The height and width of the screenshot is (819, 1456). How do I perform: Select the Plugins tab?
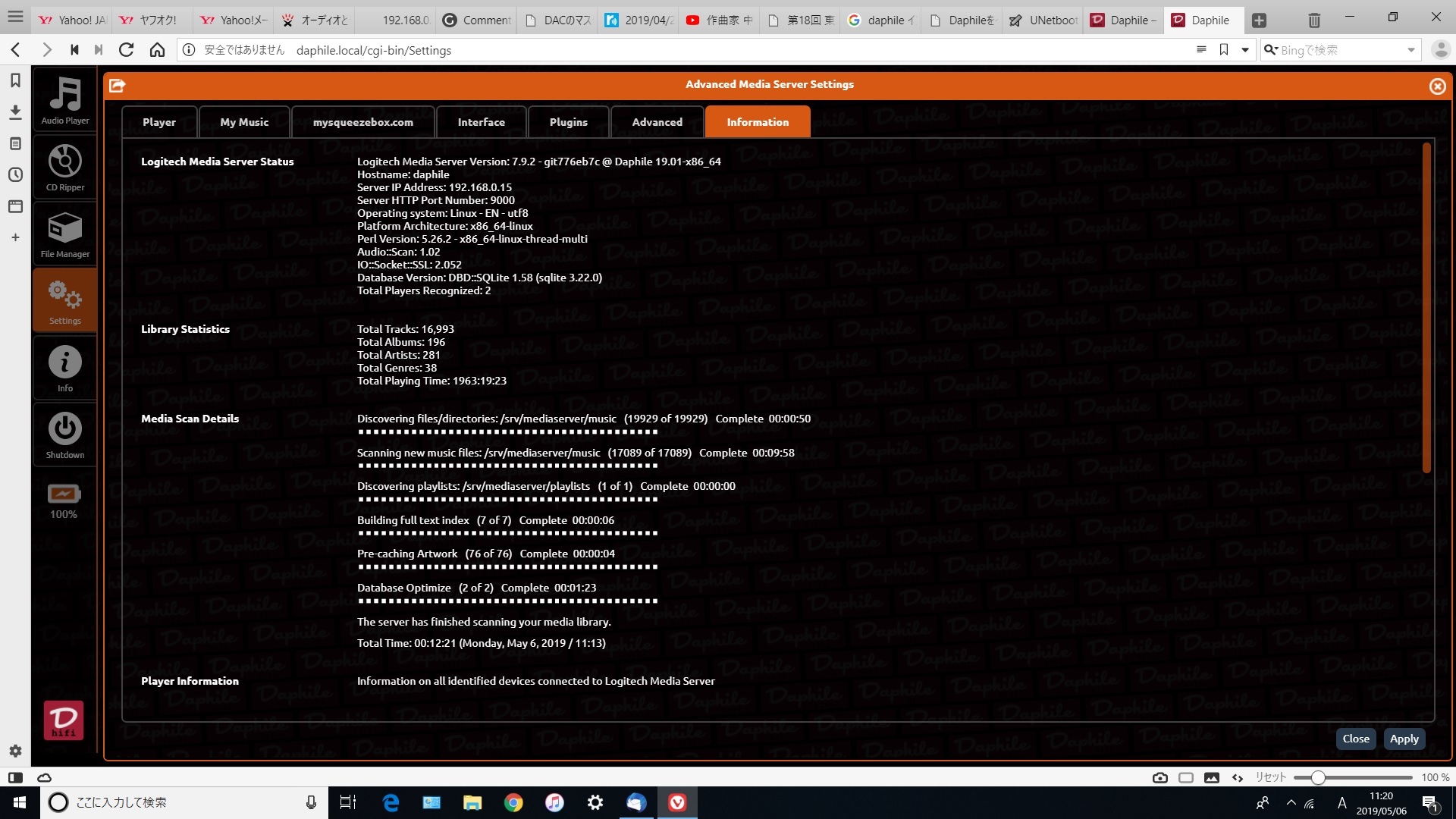568,122
